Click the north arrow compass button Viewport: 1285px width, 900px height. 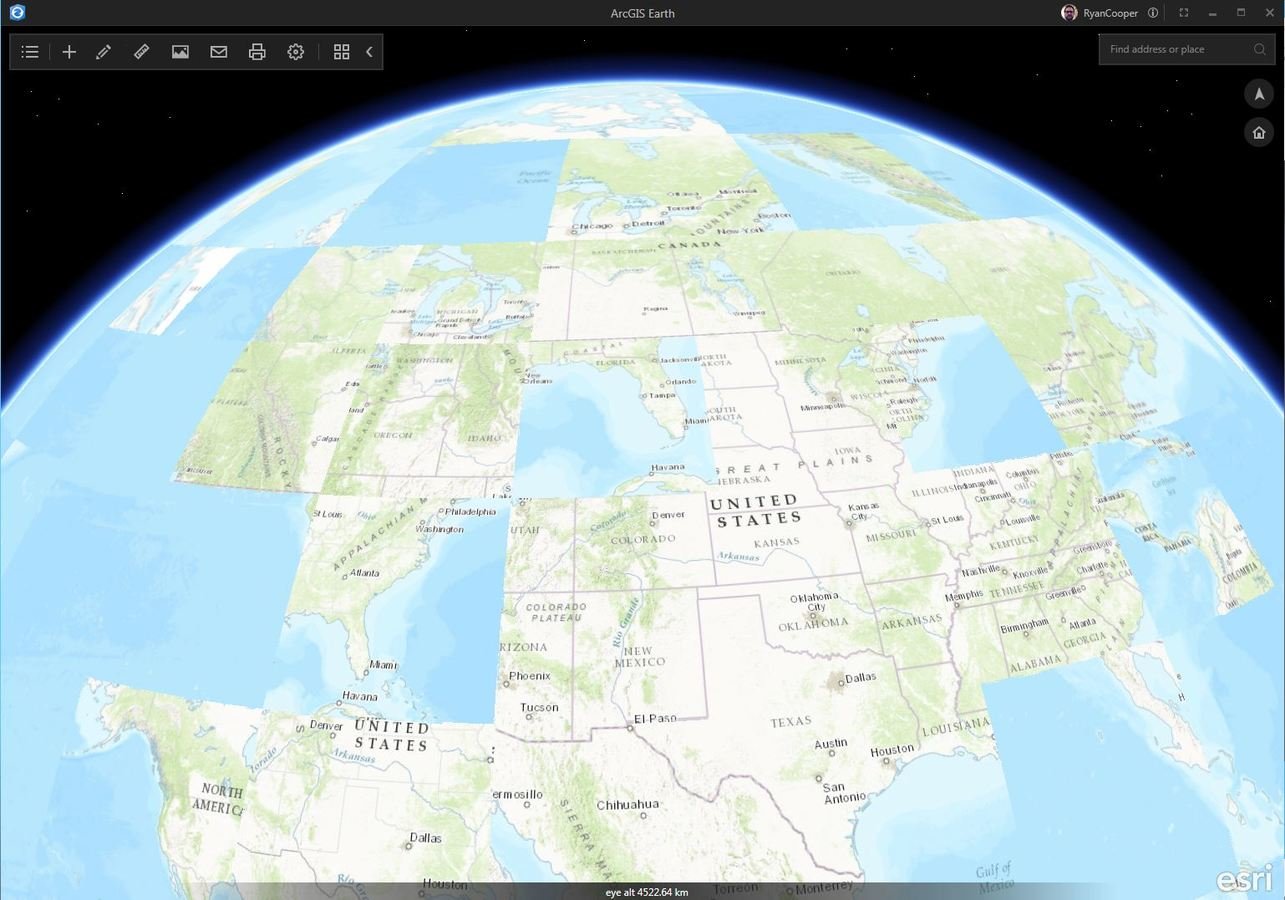(1259, 94)
